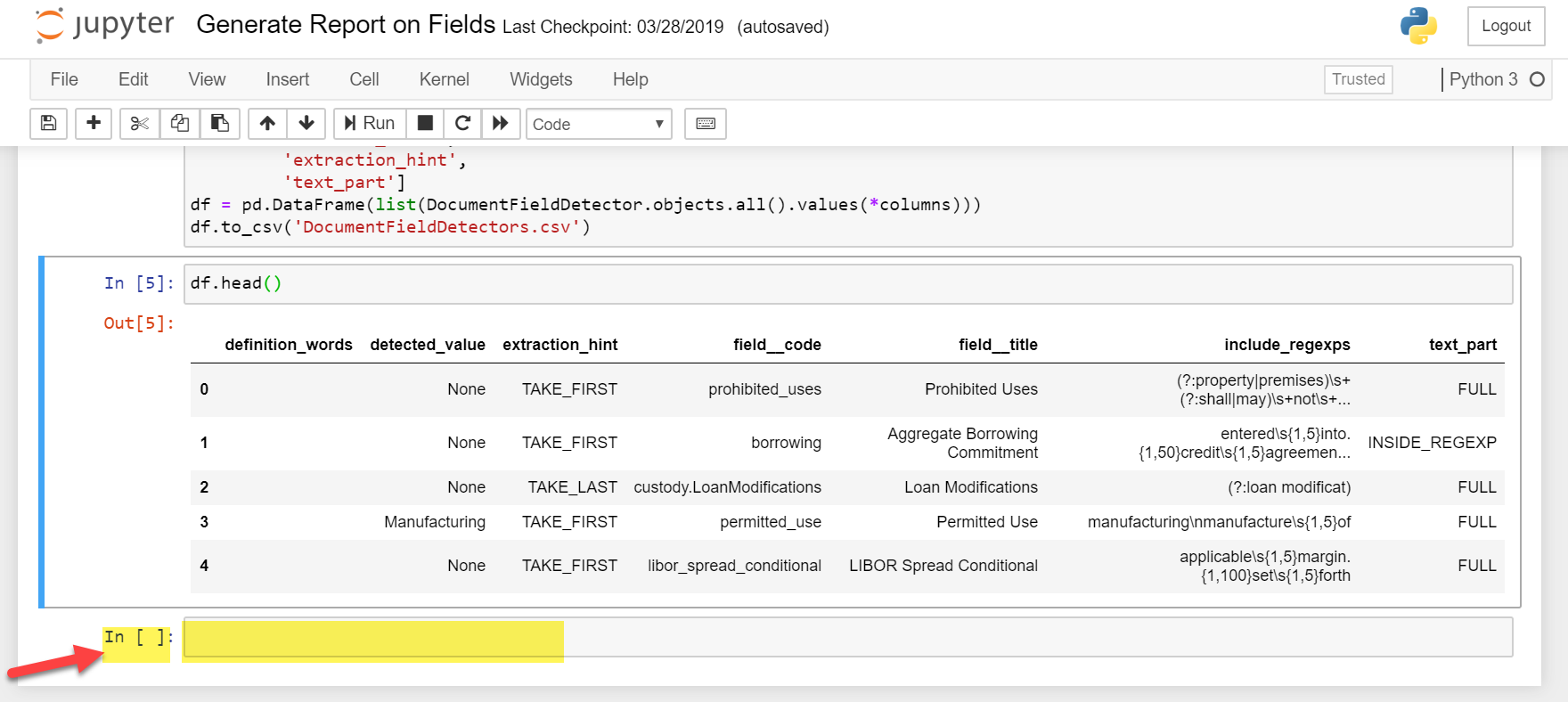Click the In [5] prompt
Viewport: 1568px width, 702px height.
pos(139,283)
